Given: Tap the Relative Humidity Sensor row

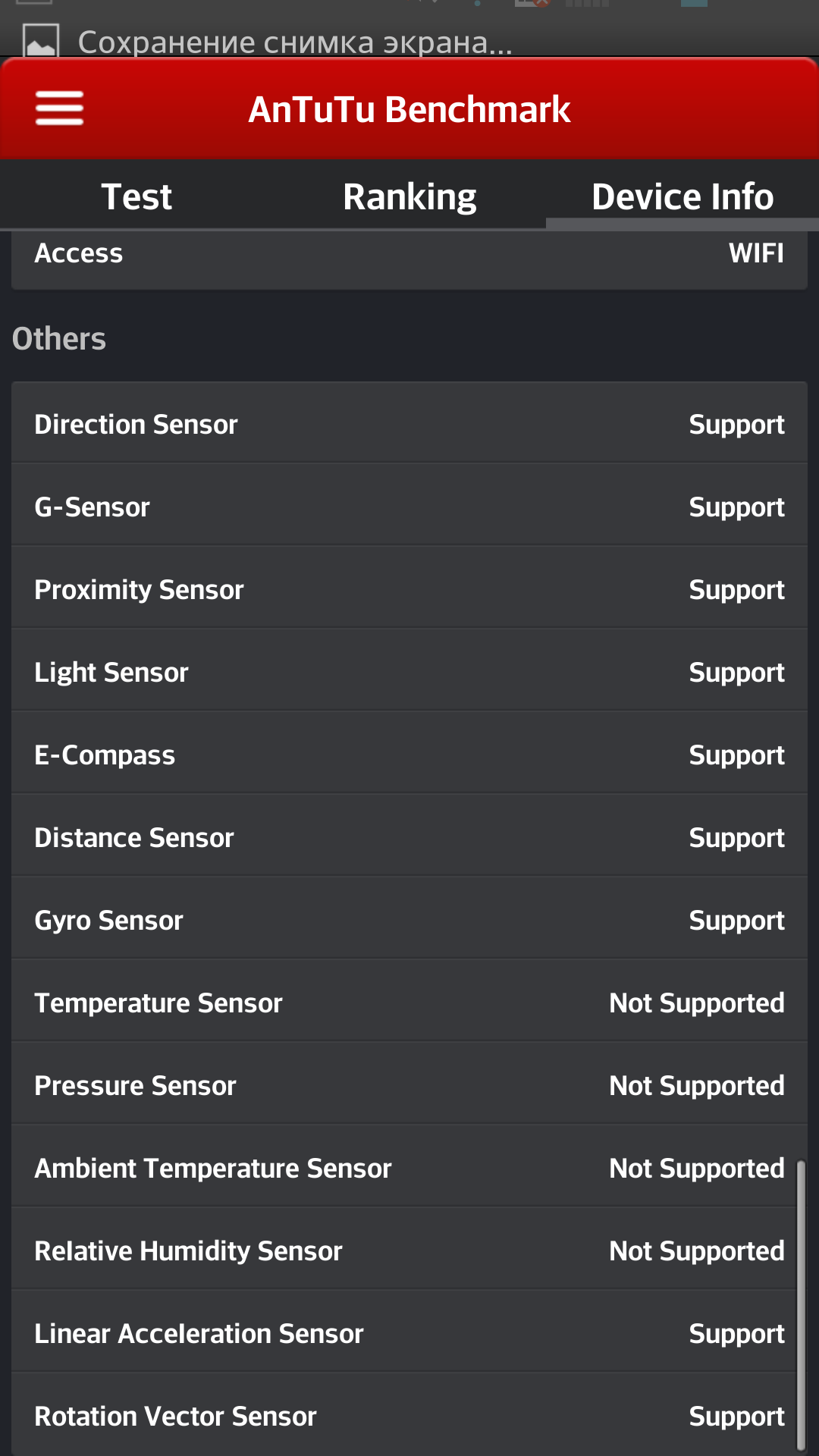Looking at the screenshot, I should point(409,1250).
